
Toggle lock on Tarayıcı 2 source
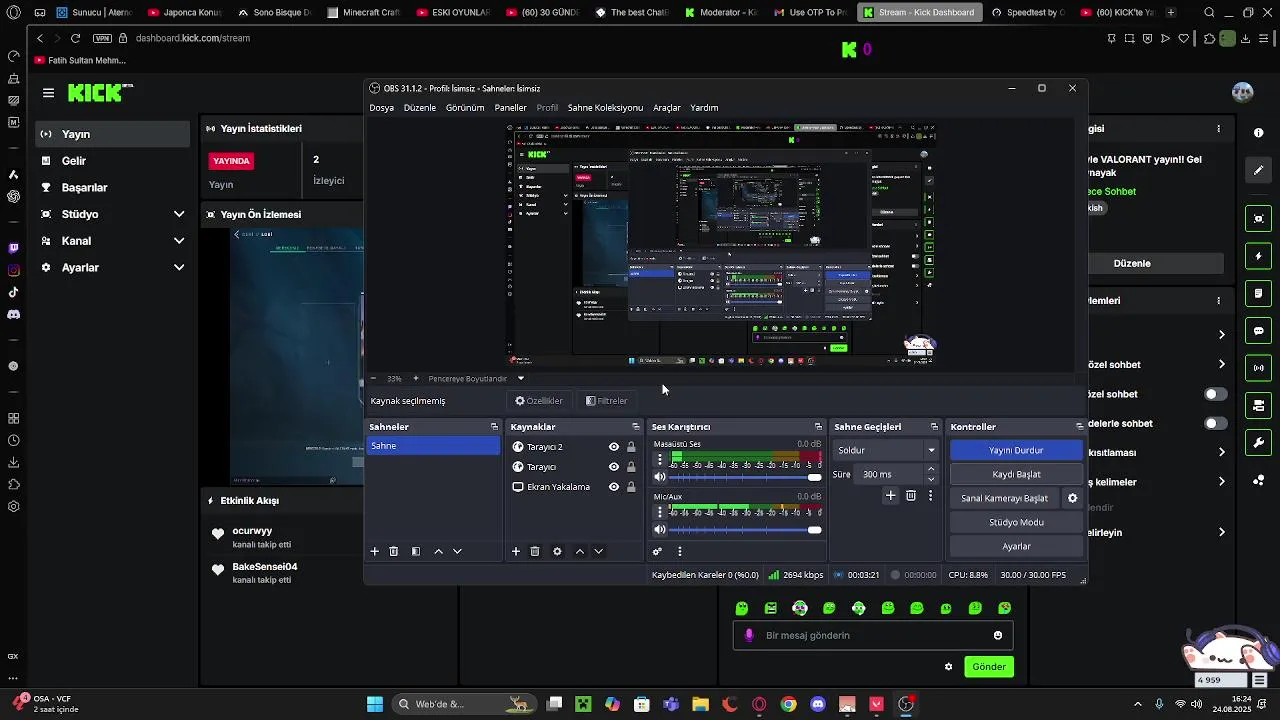(631, 447)
